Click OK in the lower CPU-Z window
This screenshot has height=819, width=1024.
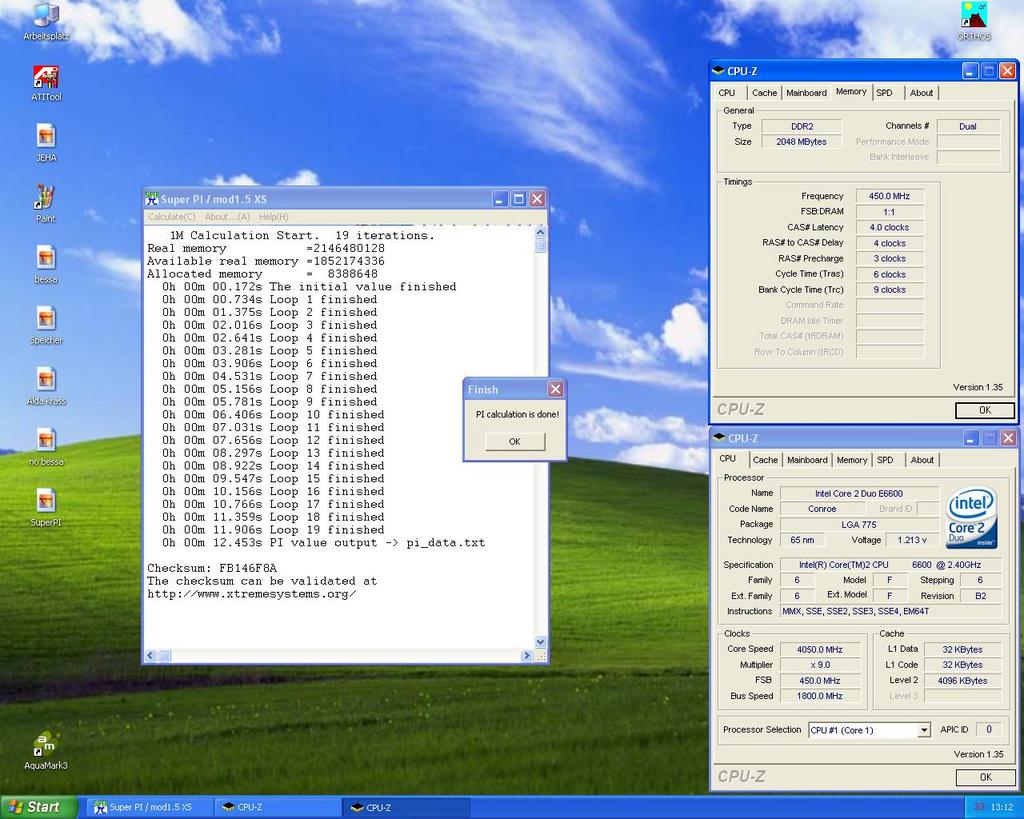(x=985, y=777)
